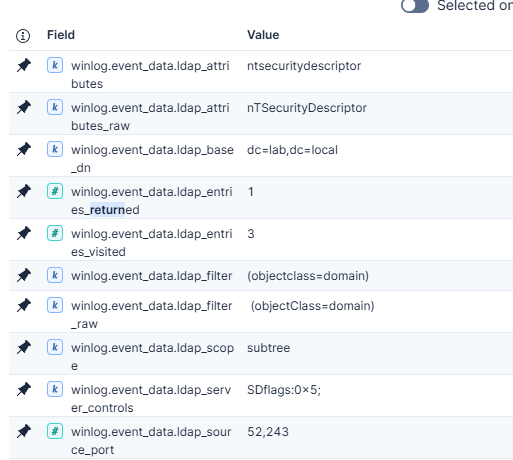
Task: Unpin the ldap_entries_returned field row
Action: 24,191
